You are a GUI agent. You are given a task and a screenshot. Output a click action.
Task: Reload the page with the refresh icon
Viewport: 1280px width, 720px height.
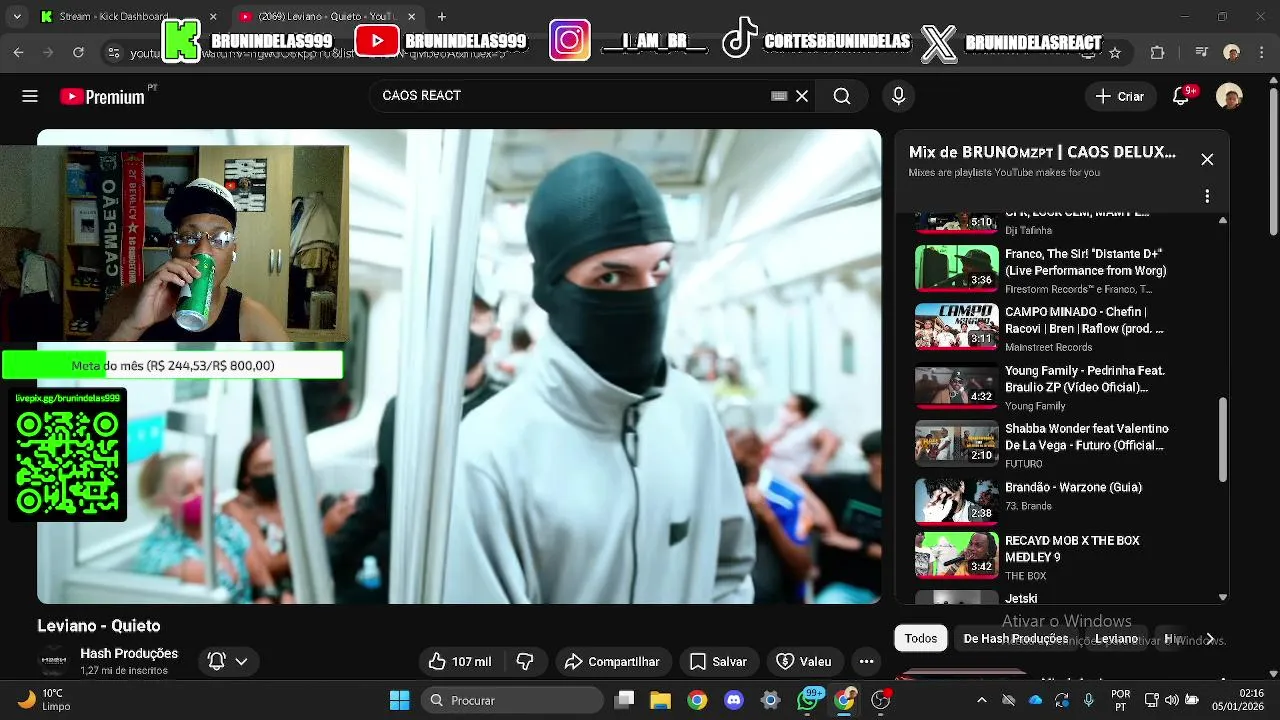click(78, 52)
